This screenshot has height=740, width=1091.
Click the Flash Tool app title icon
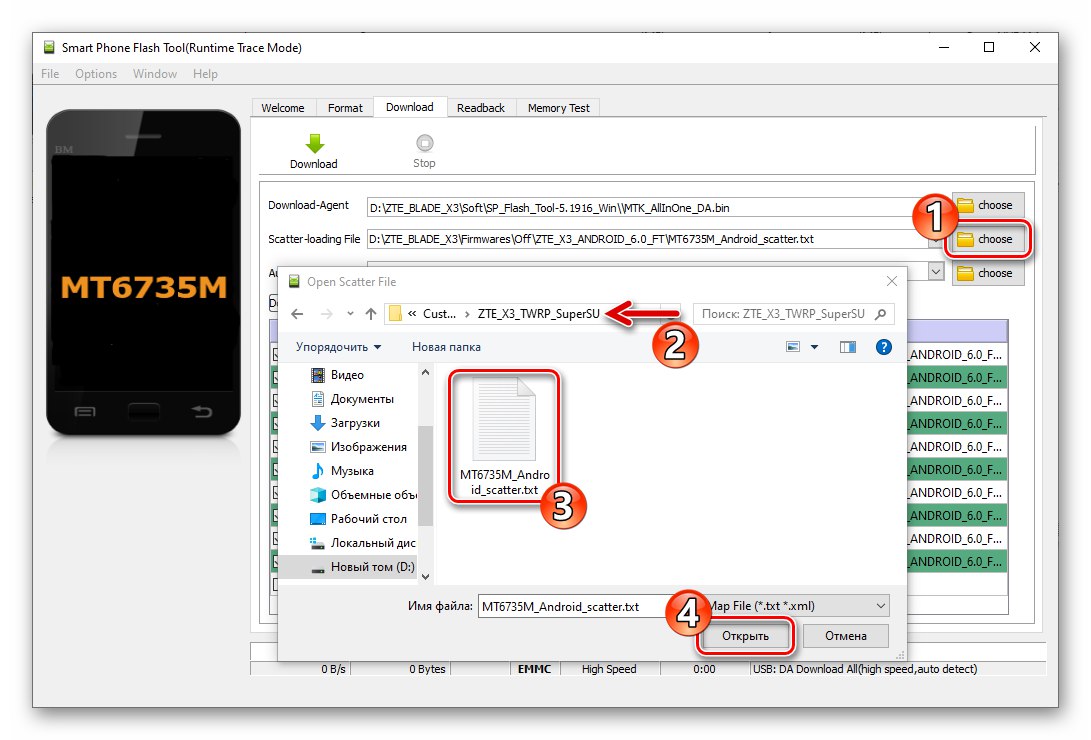49,47
